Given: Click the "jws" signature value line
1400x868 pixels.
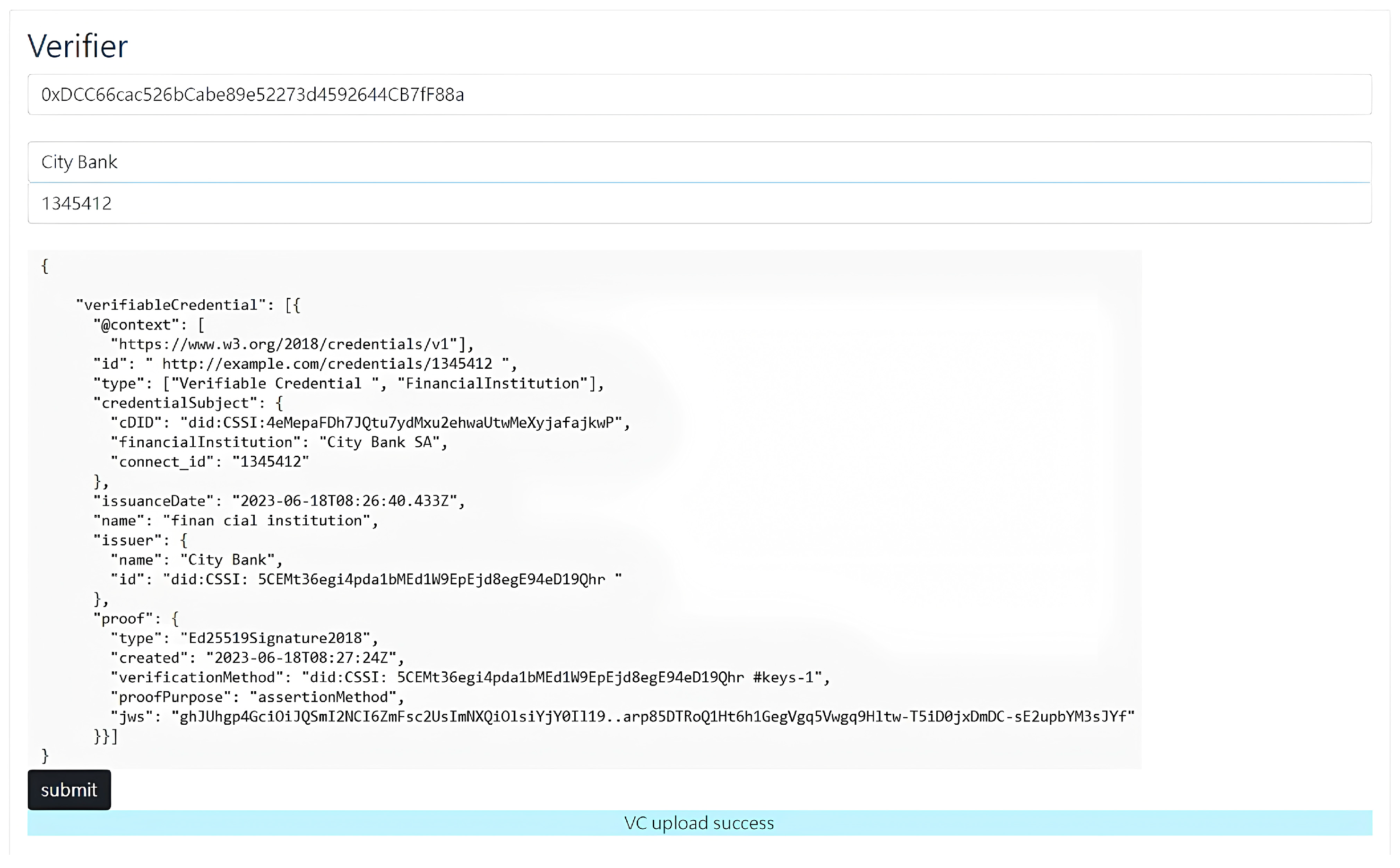Looking at the screenshot, I should [623, 716].
